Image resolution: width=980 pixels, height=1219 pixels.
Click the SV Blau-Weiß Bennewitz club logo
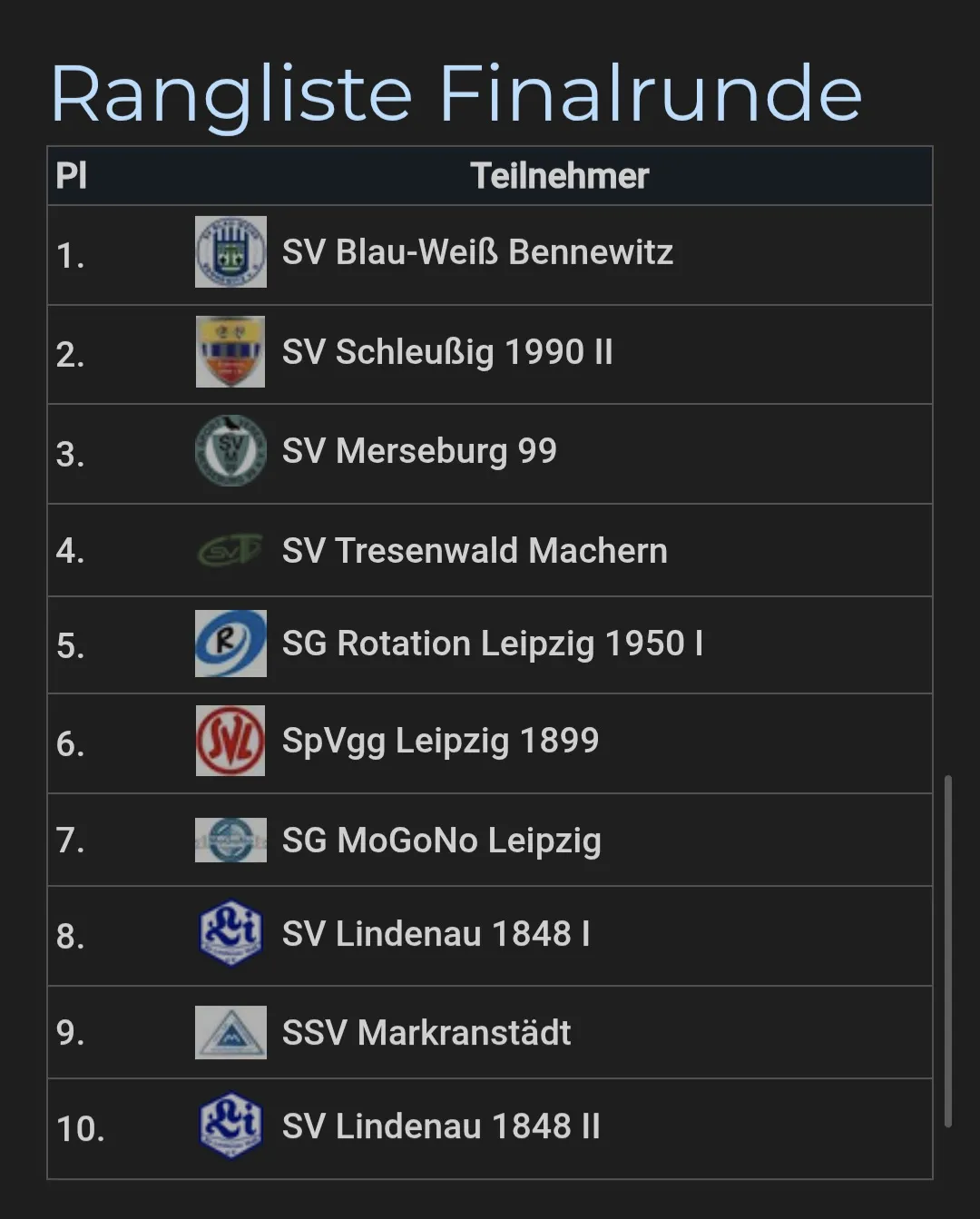coord(230,251)
